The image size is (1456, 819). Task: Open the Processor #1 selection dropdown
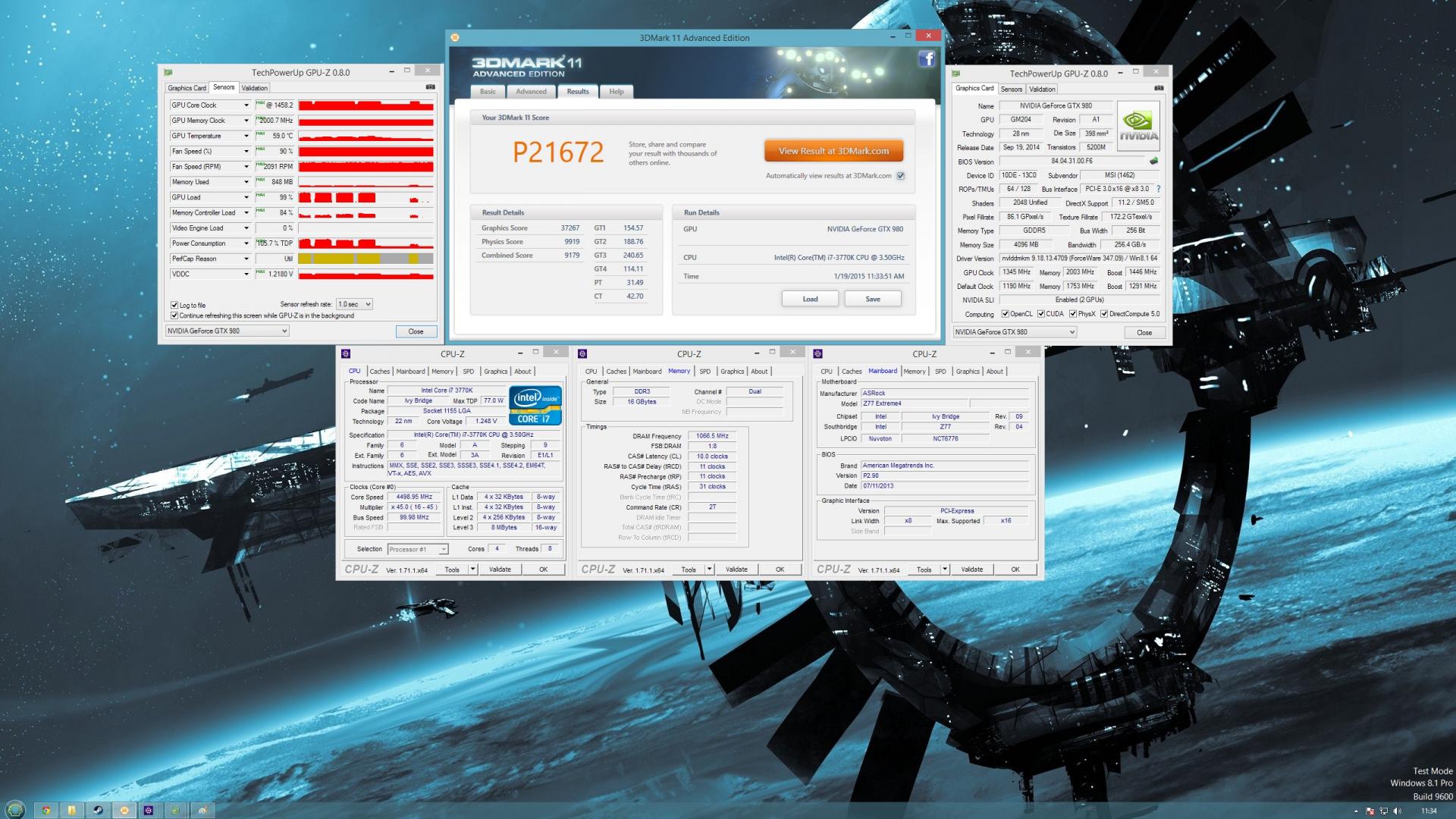pyautogui.click(x=418, y=549)
